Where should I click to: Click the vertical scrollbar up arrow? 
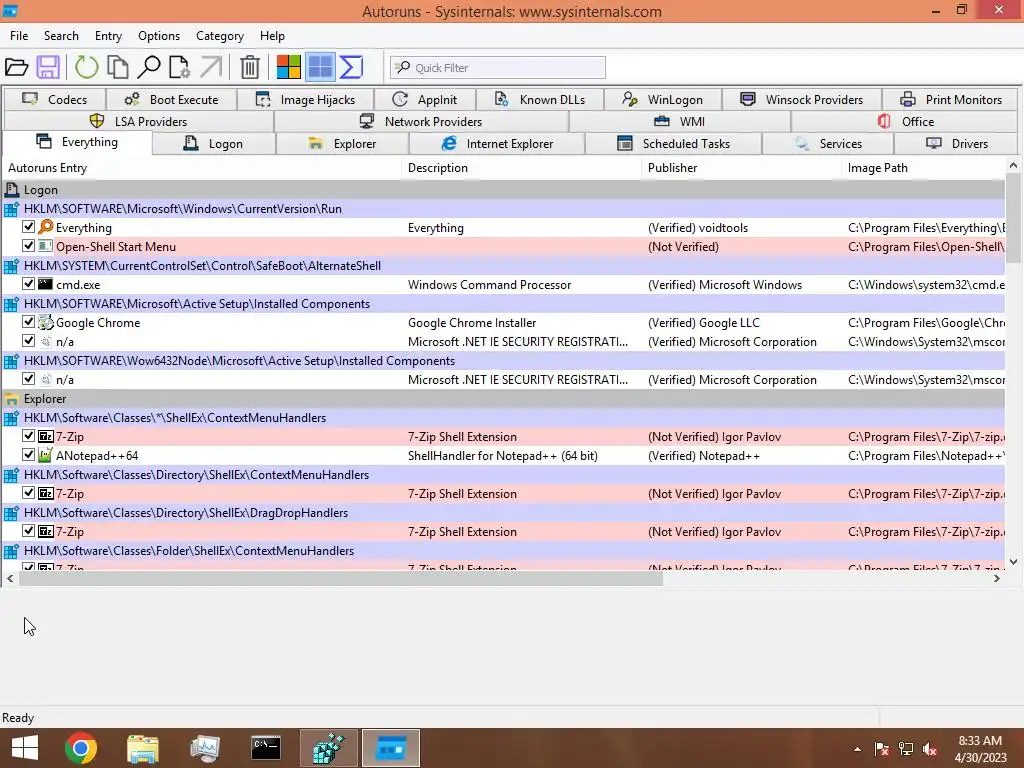[x=1013, y=166]
